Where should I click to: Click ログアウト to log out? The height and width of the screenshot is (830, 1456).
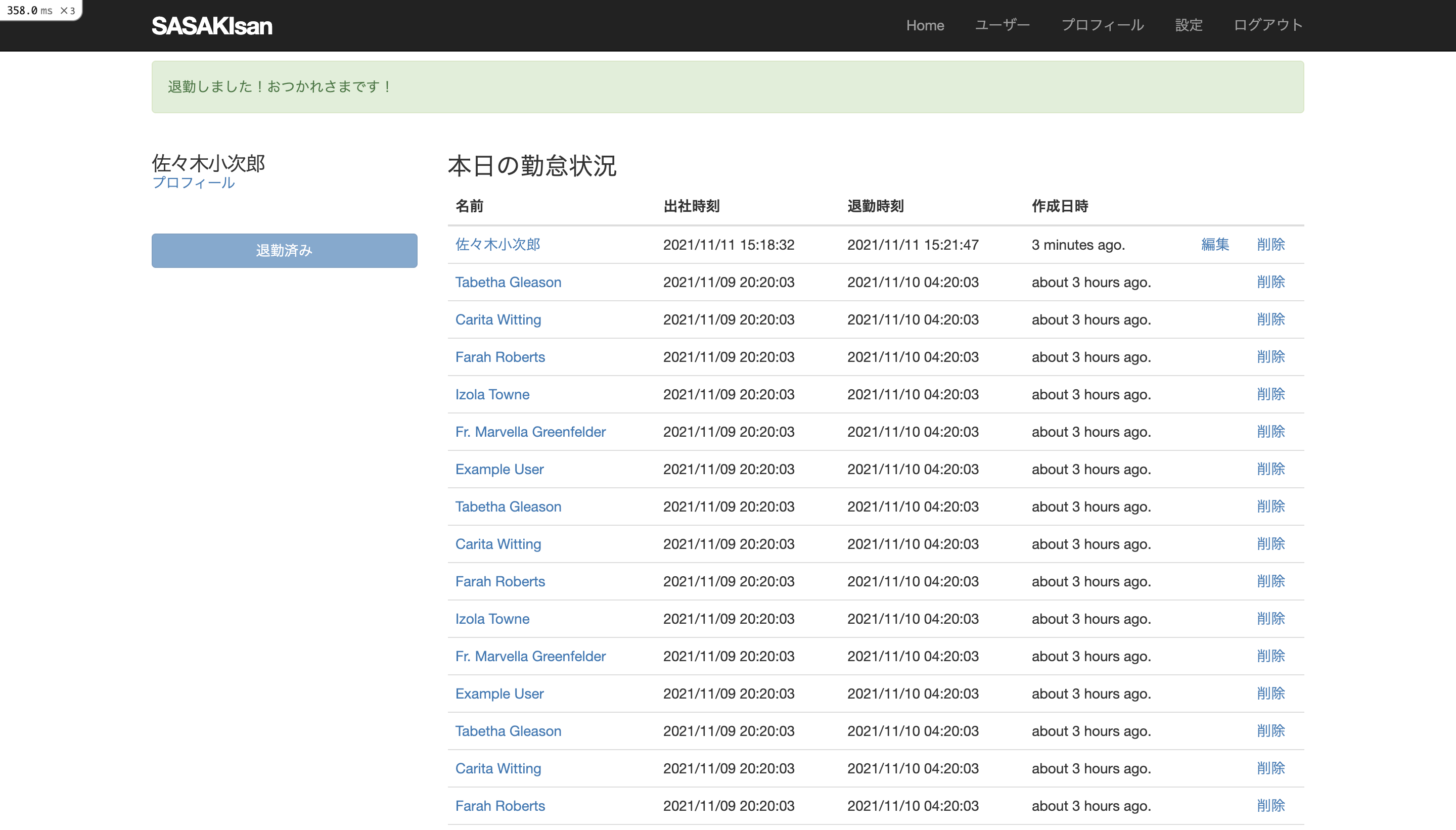(x=1268, y=25)
